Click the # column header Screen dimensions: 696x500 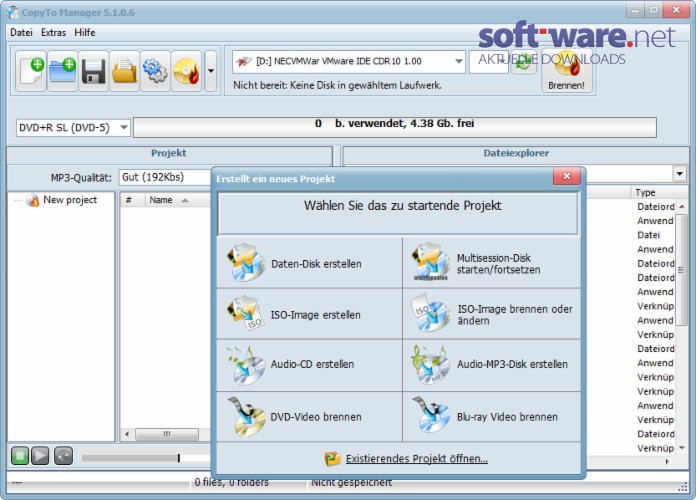coord(132,200)
